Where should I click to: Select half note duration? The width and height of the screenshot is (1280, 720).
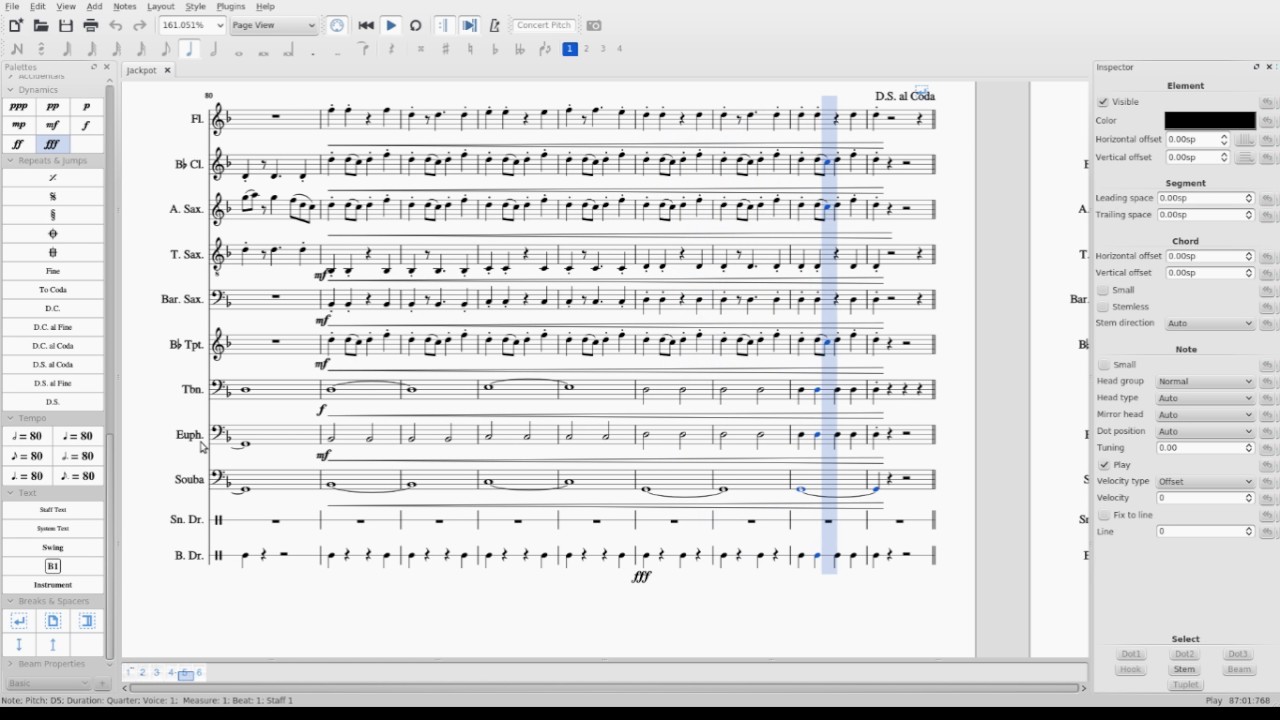(x=213, y=48)
